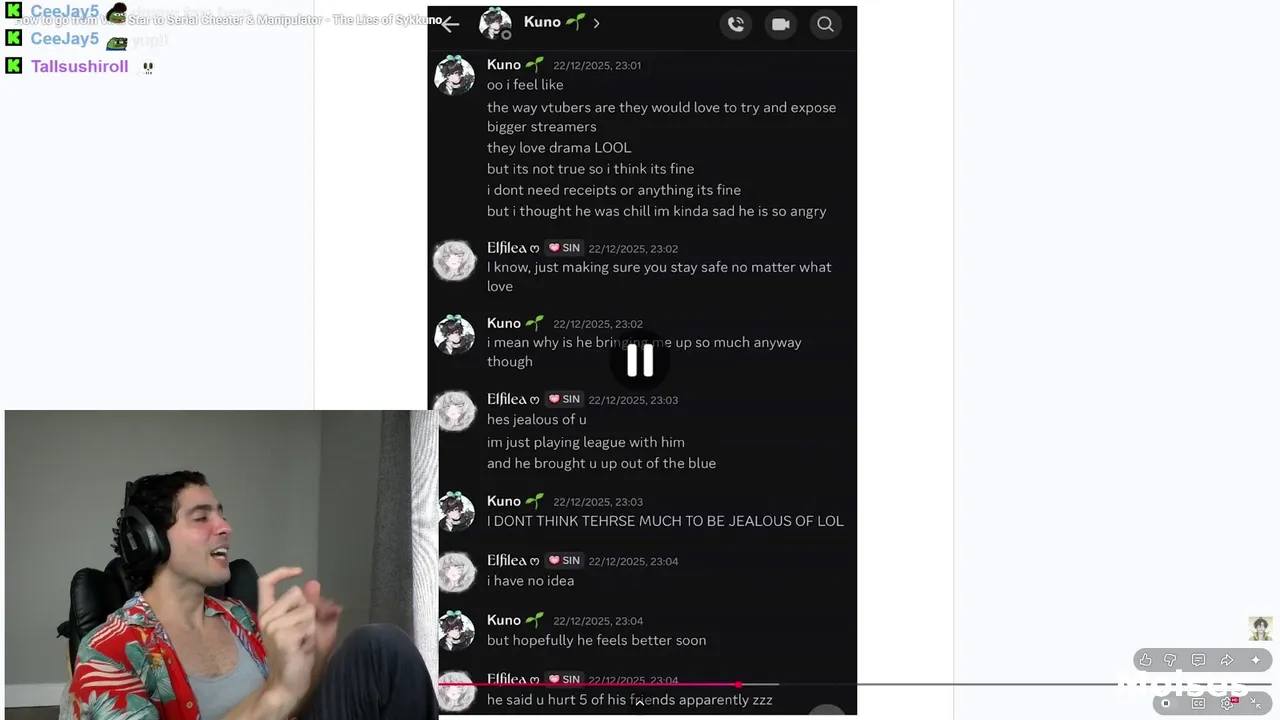The image size is (1280, 720).
Task: Open the video quality settings gear
Action: (1228, 703)
